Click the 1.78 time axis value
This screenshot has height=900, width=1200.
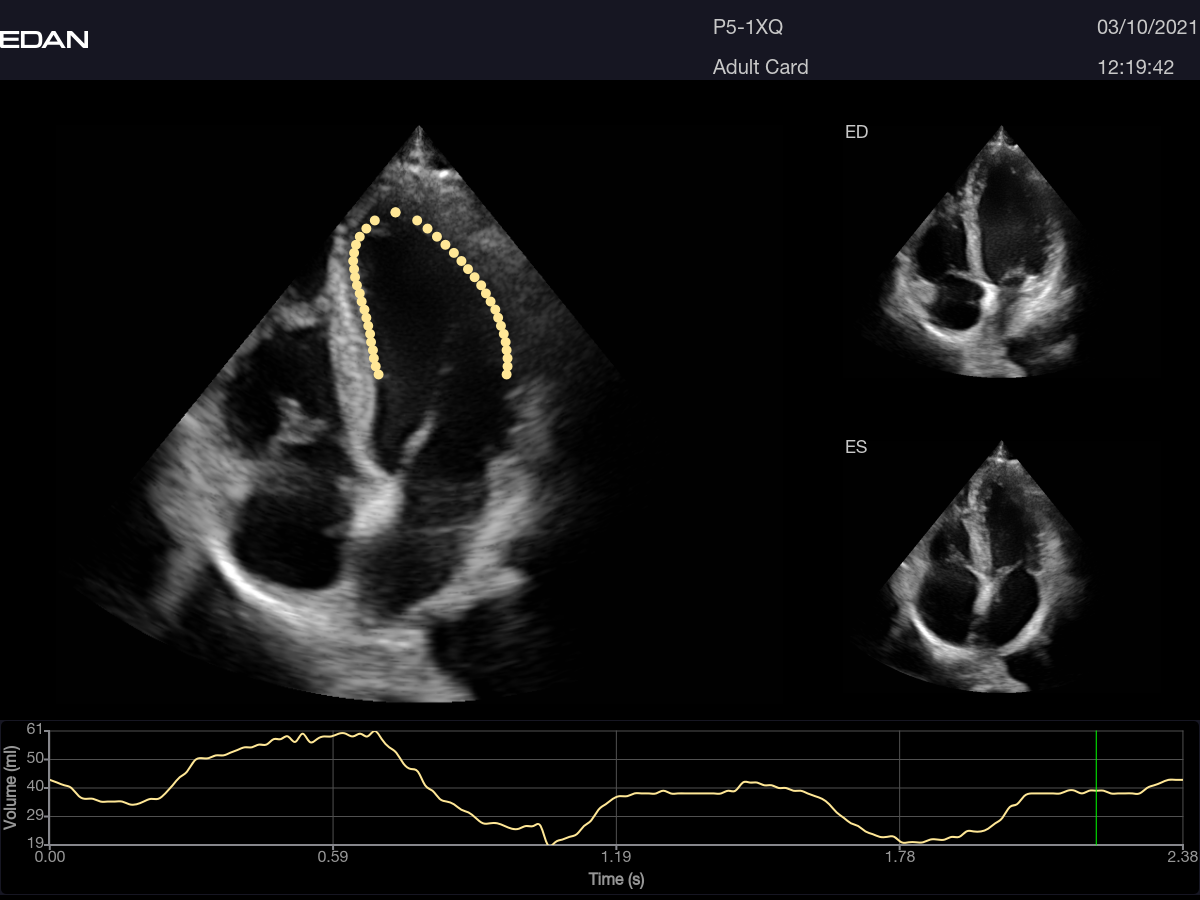click(x=900, y=856)
